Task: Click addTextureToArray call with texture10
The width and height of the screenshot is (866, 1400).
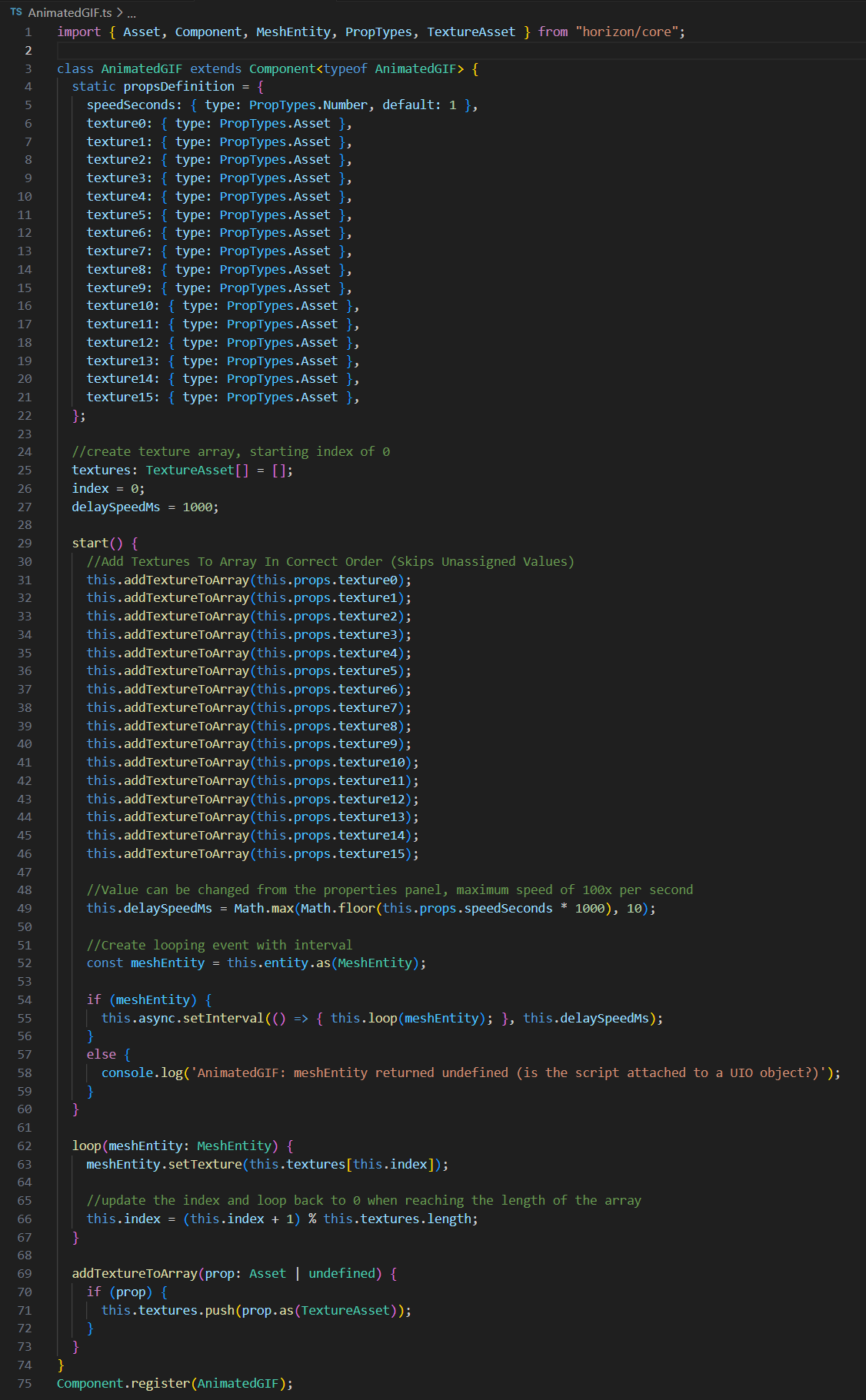Action: [x=253, y=763]
